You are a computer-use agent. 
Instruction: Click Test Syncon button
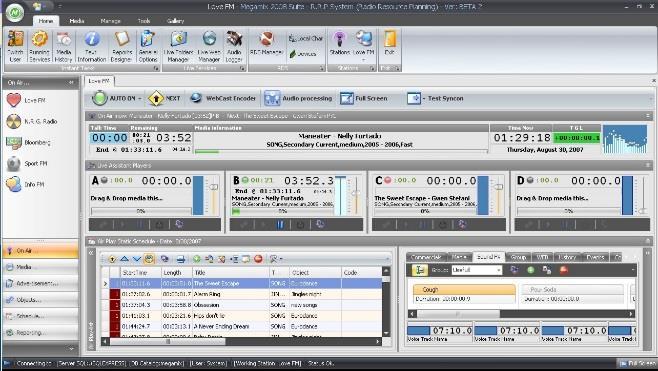(x=435, y=98)
